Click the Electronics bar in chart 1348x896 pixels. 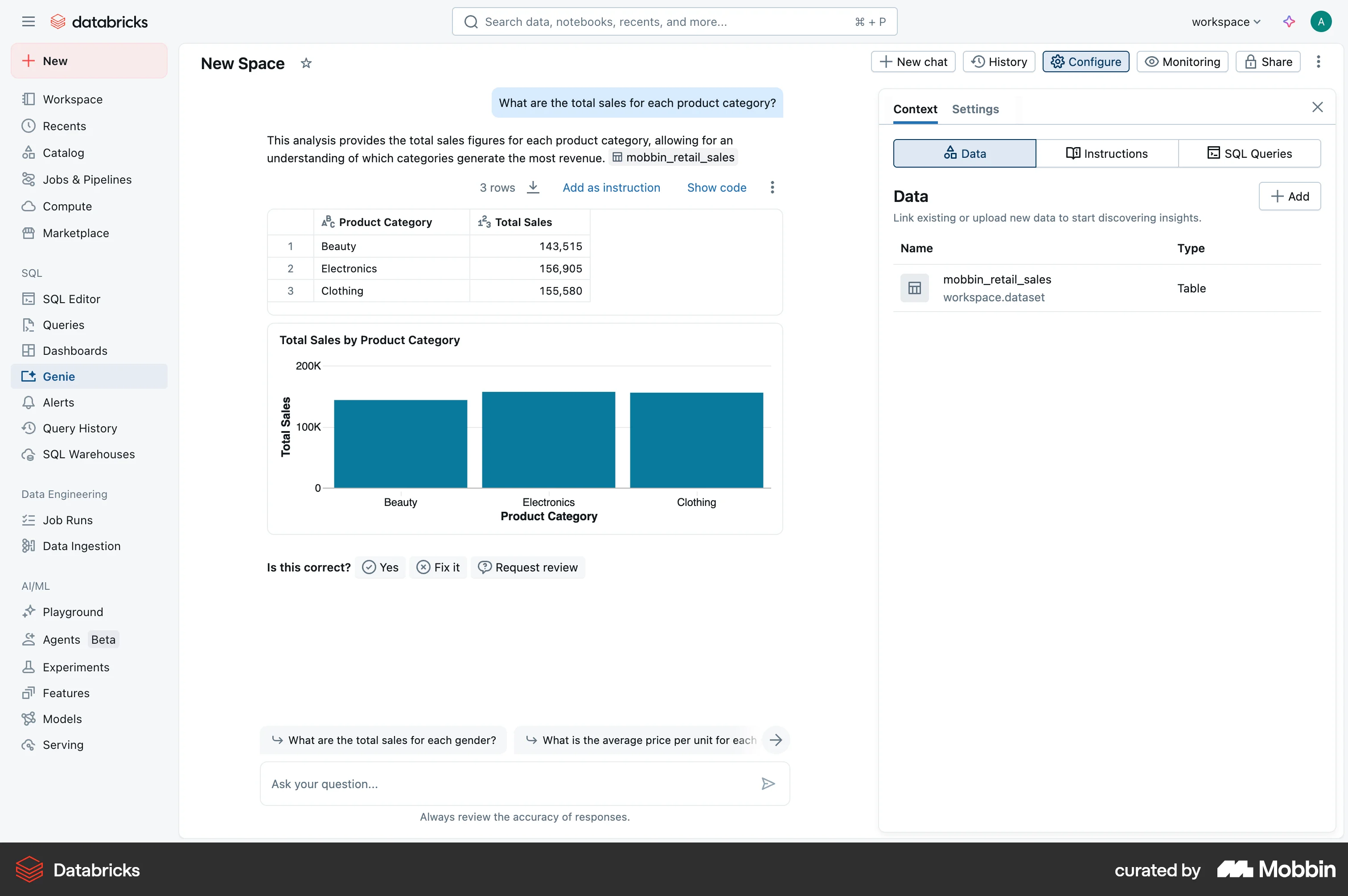point(548,440)
